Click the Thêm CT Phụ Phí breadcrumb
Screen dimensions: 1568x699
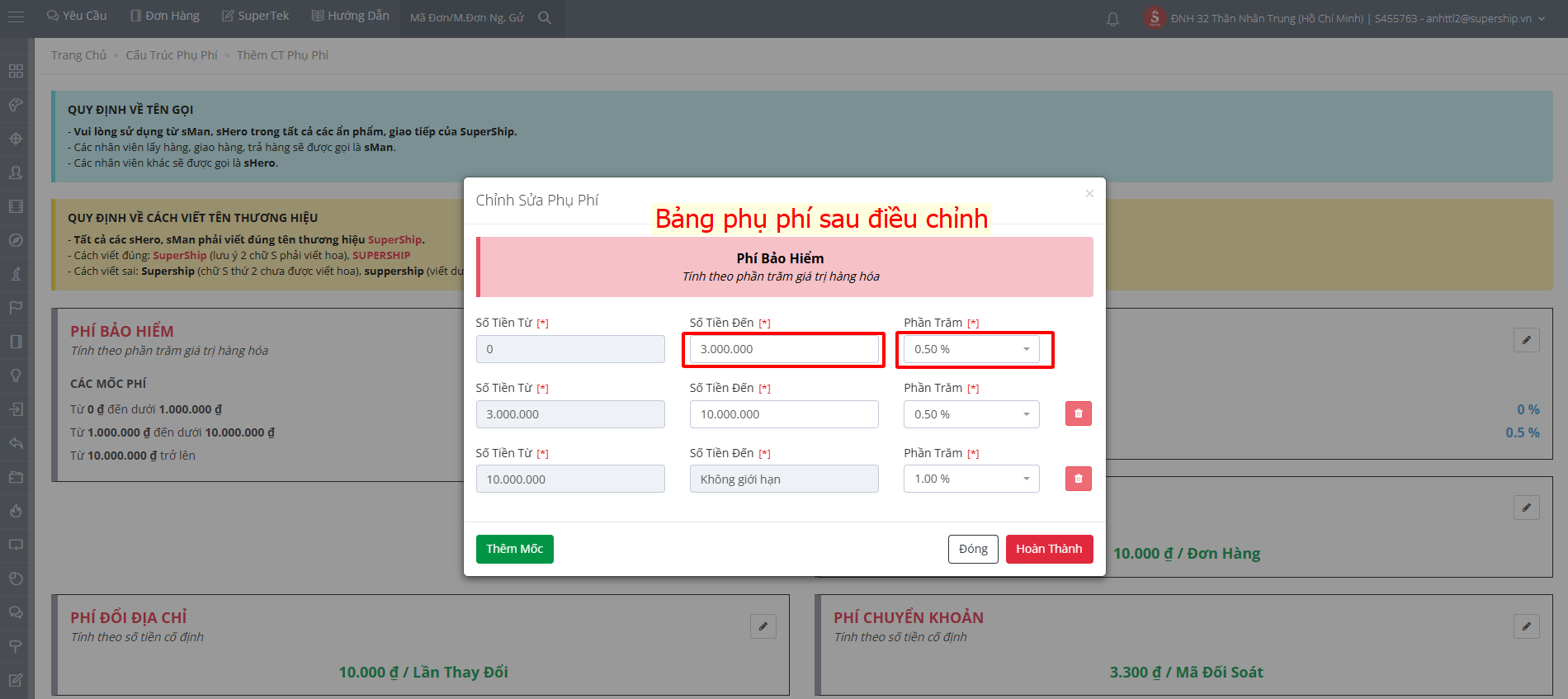pos(282,55)
